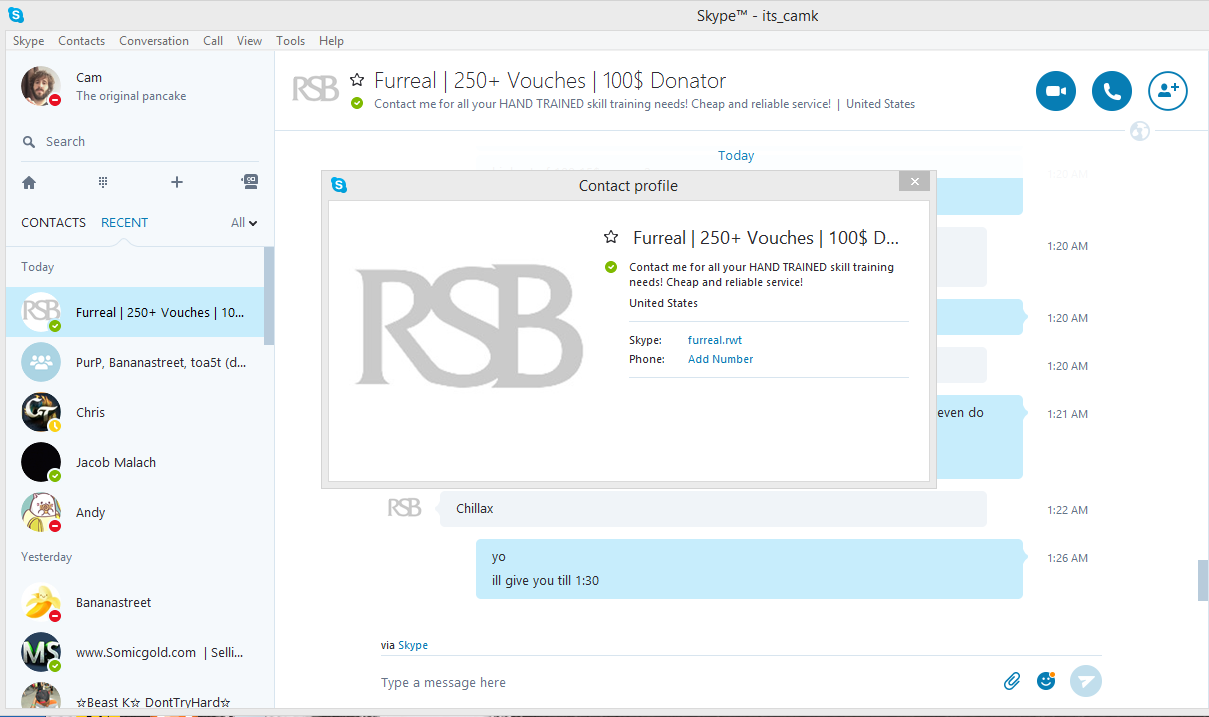Open the emoticon picker
The image size is (1209, 717).
pyautogui.click(x=1046, y=681)
